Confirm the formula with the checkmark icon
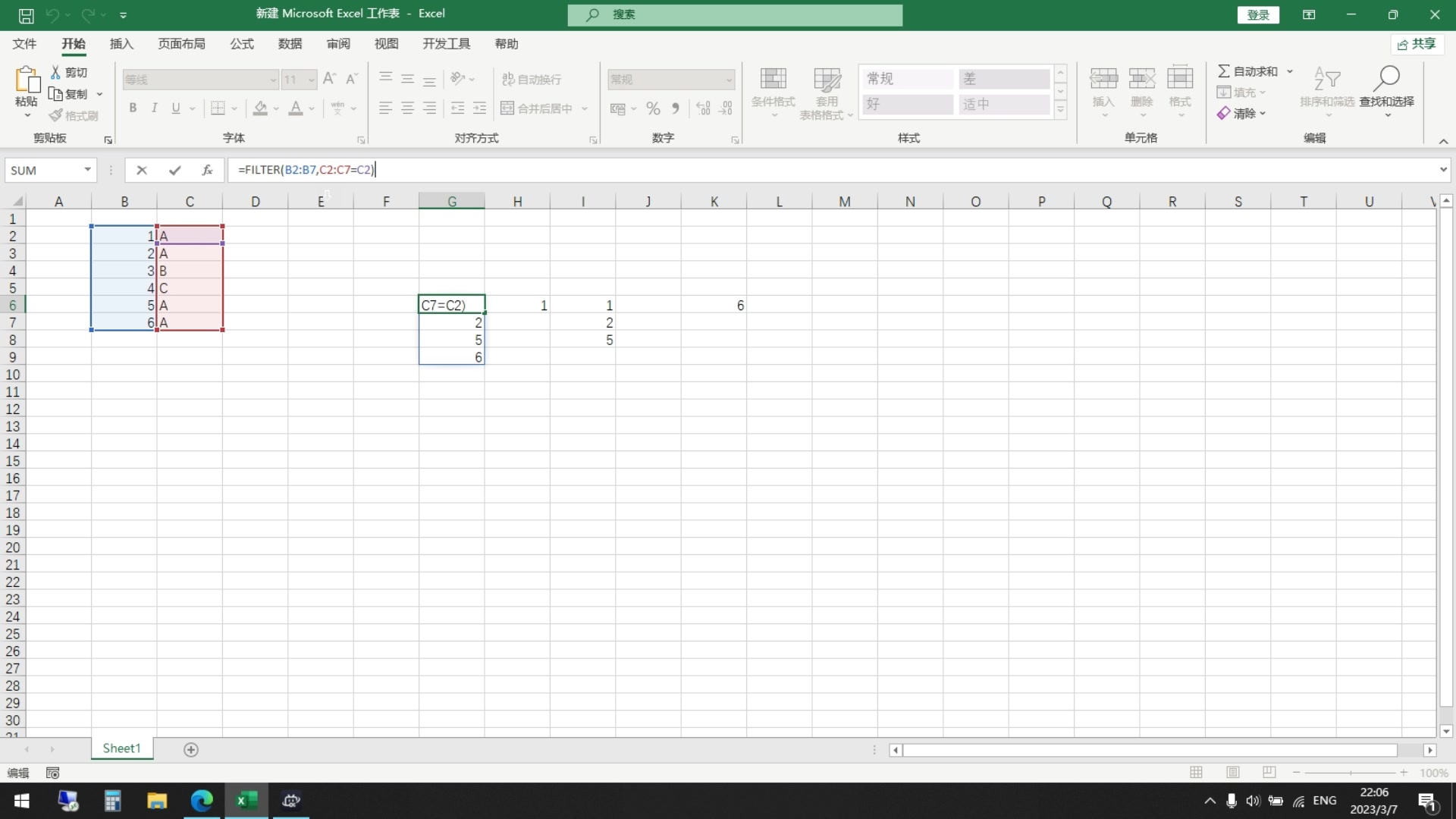Image resolution: width=1456 pixels, height=819 pixels. point(175,170)
